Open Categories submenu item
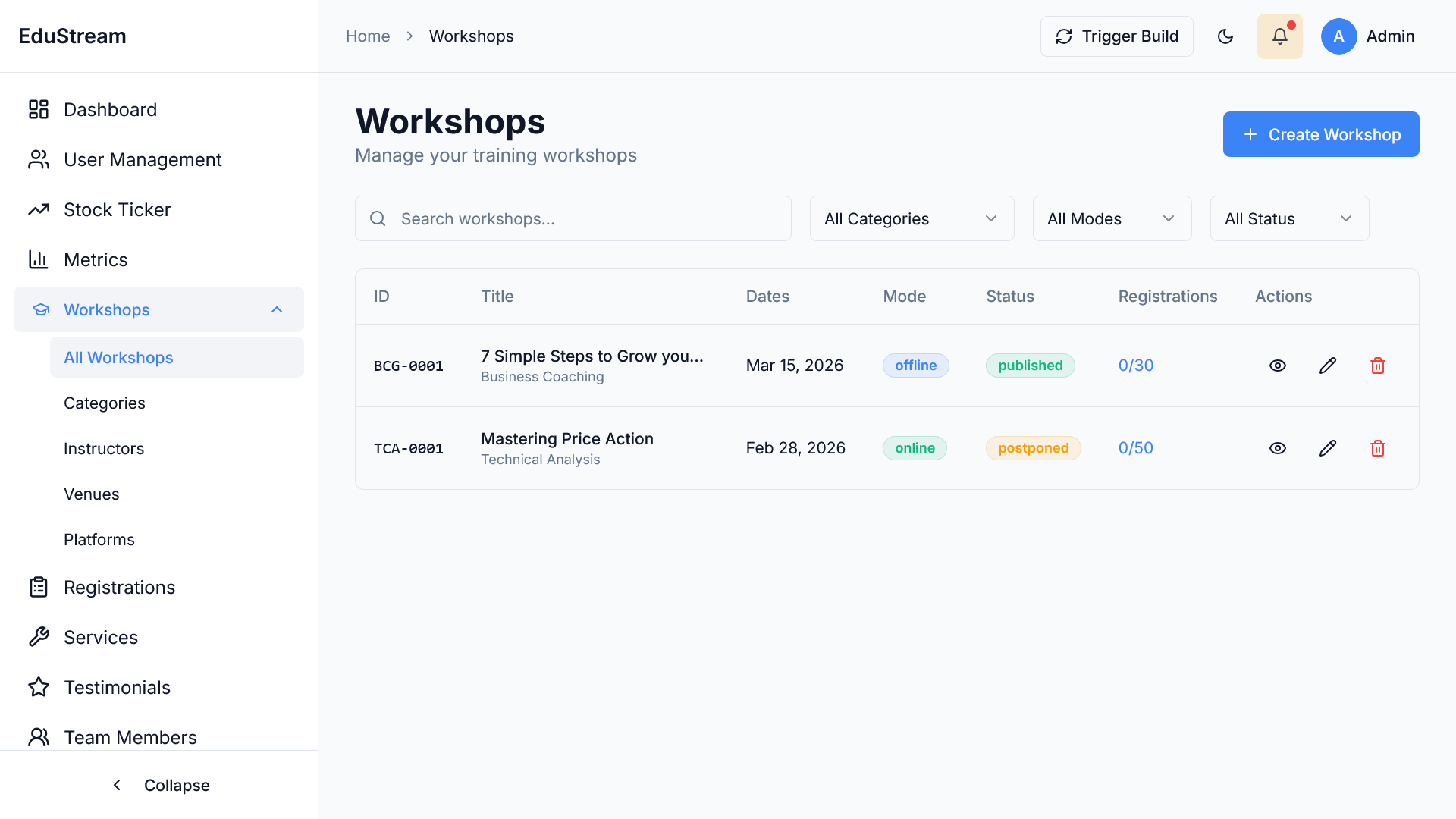The width and height of the screenshot is (1456, 819). (177, 403)
